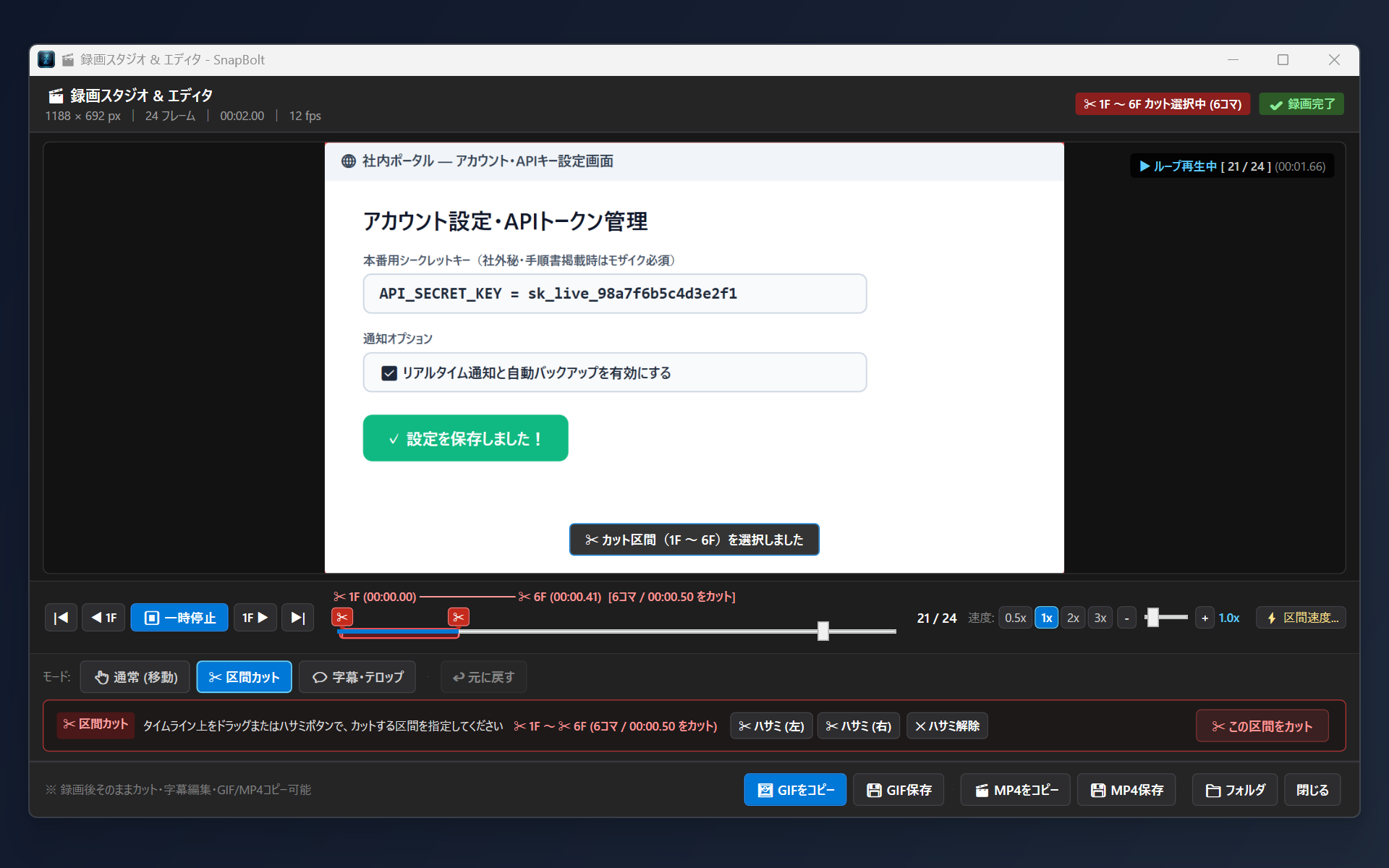The height and width of the screenshot is (868, 1389).
Task: Set playback speed to 0.5x
Action: pos(1015,618)
